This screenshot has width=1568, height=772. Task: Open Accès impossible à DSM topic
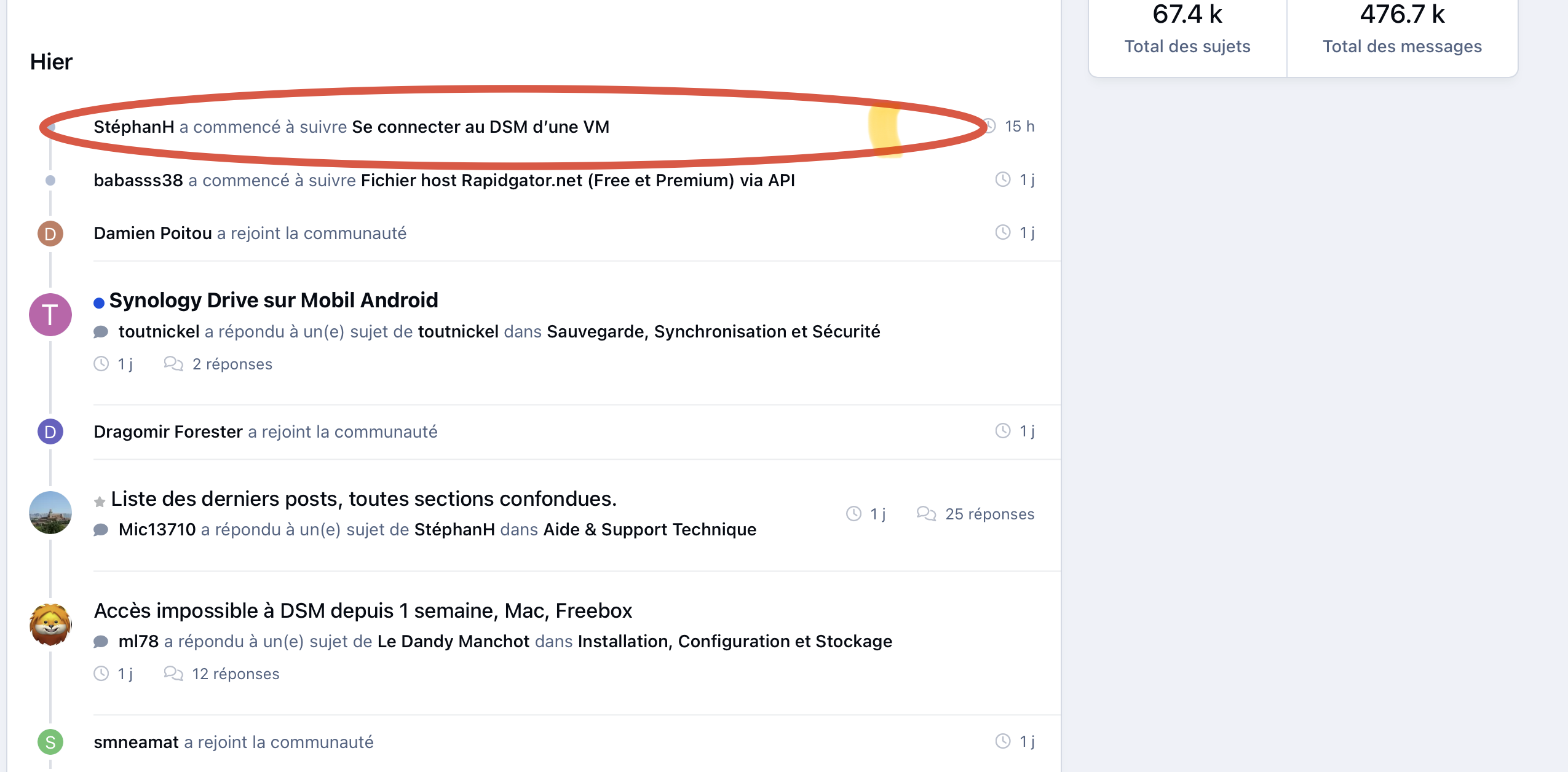click(363, 610)
